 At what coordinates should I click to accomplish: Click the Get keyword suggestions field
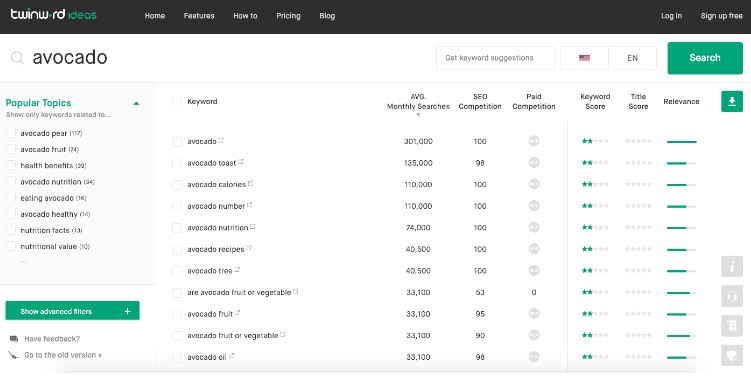[x=495, y=58]
